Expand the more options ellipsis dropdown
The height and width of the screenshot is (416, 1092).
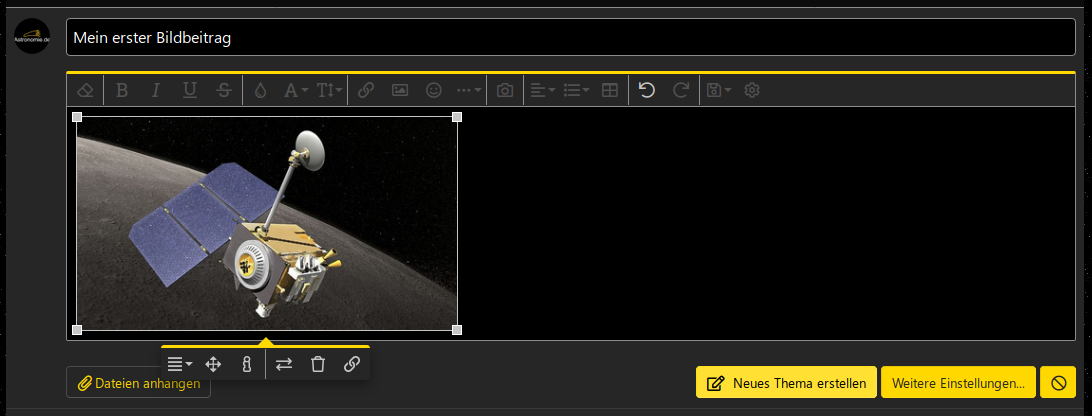(x=469, y=90)
